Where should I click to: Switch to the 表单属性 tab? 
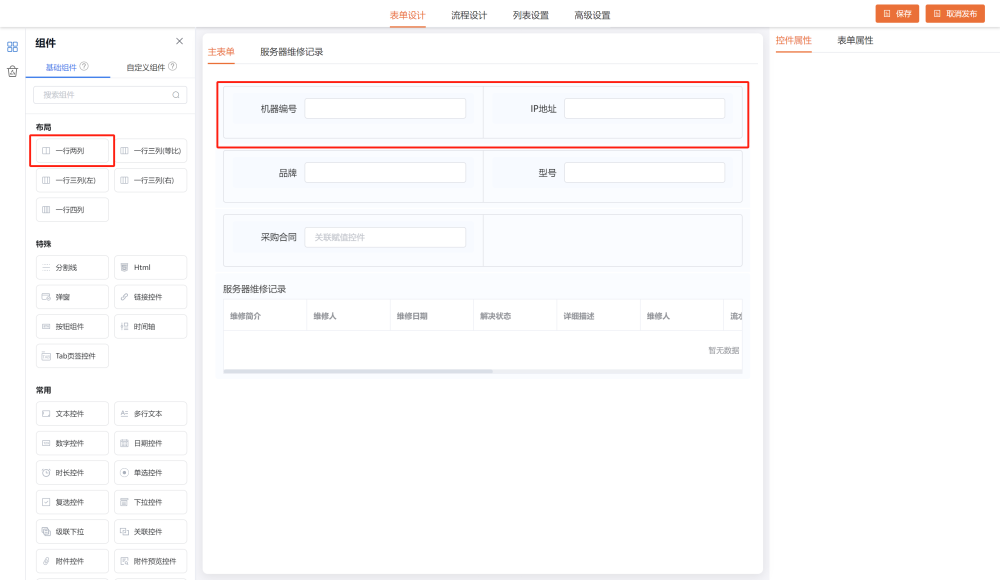(x=855, y=40)
